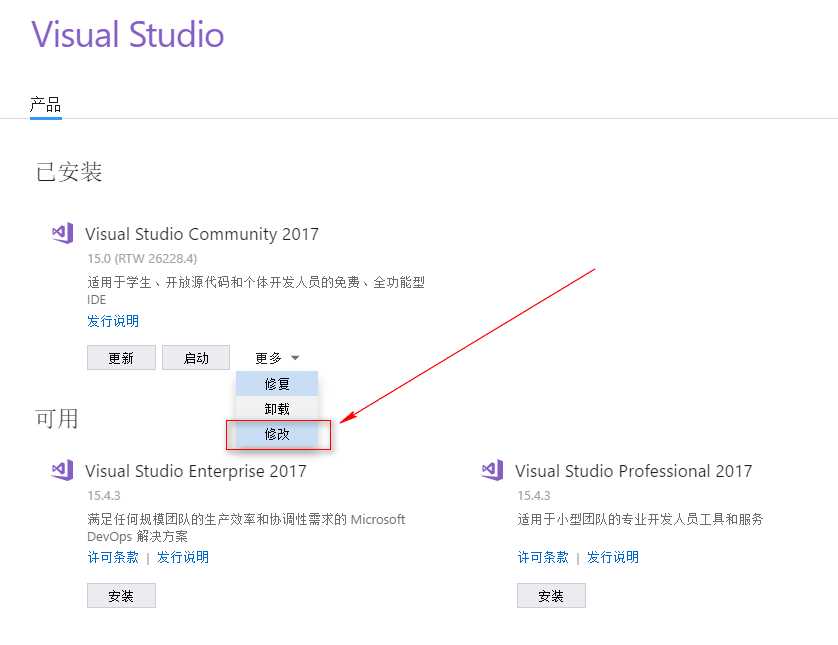
Task: Click the large Visual Studio header title
Action: coord(128,34)
